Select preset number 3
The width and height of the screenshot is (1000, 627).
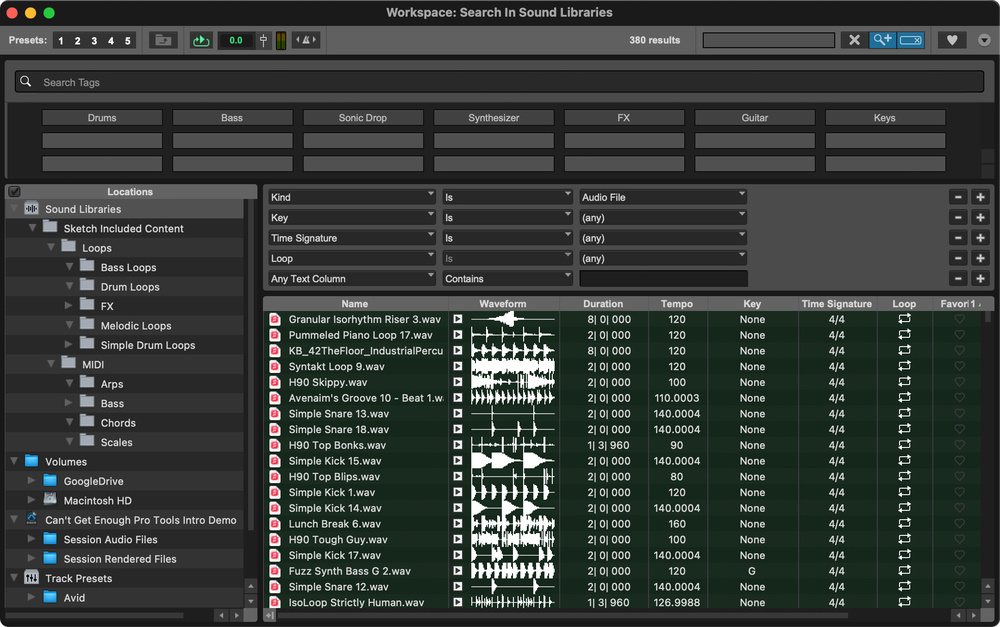(94, 41)
